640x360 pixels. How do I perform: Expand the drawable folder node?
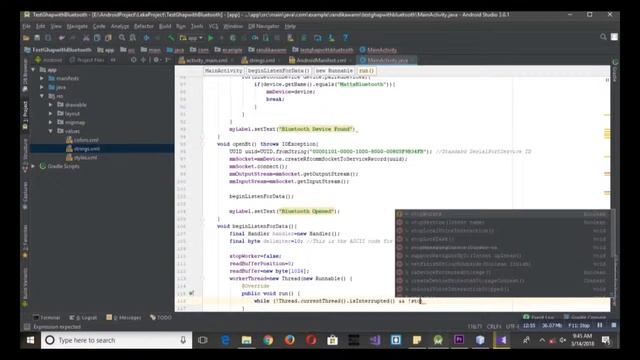(x=51, y=105)
